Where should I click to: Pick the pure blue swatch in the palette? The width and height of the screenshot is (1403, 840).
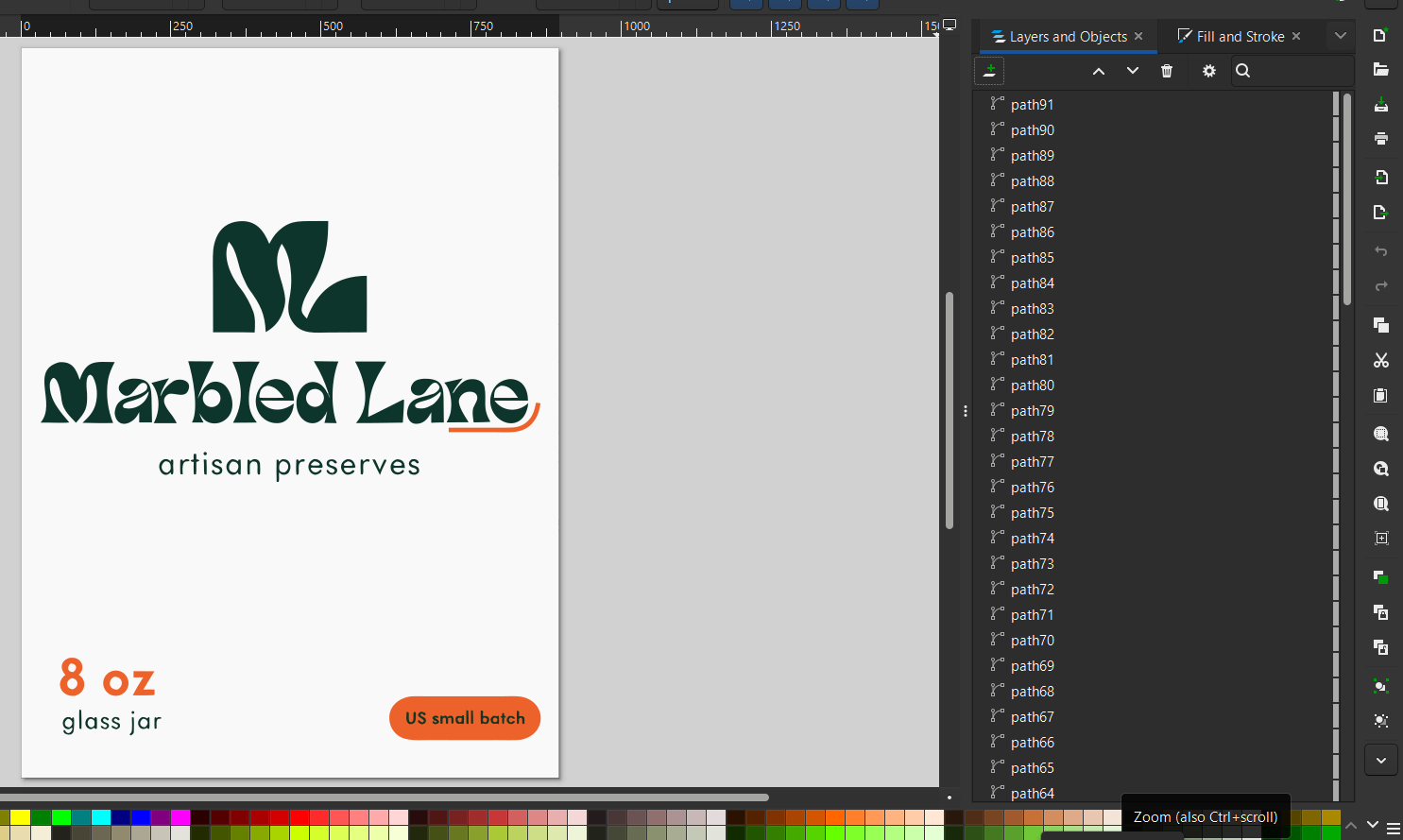(141, 817)
